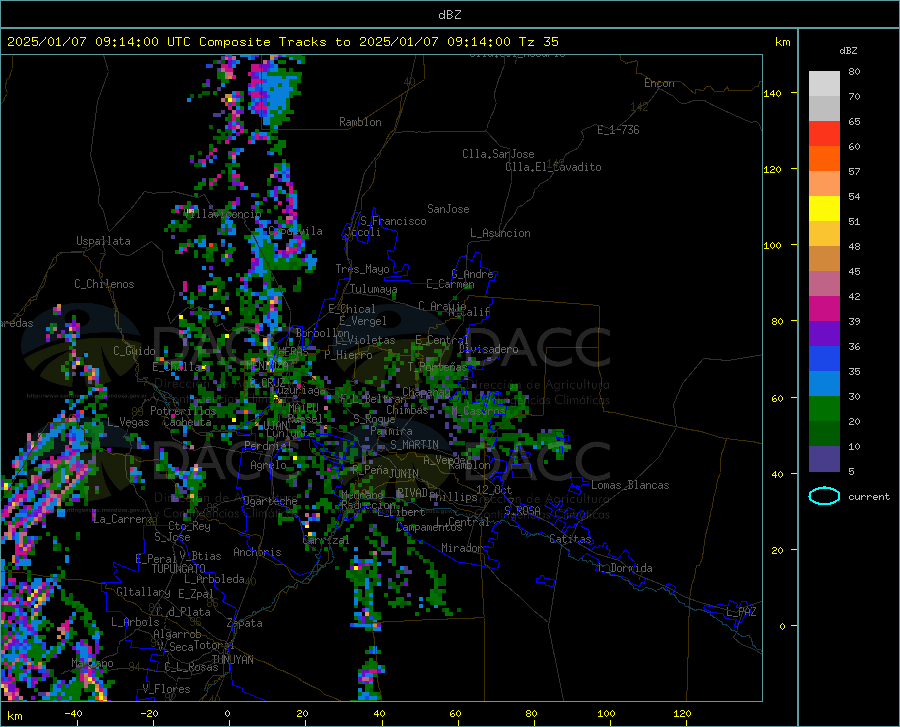Choose the red 60-65 dBZ swatch
This screenshot has height=727, width=900.
click(824, 134)
